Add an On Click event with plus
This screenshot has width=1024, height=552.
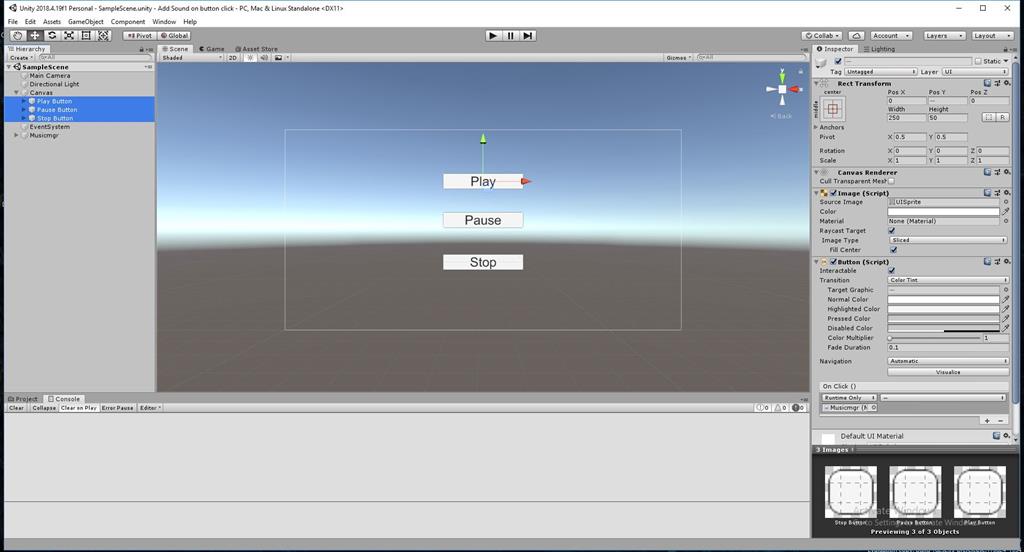pos(987,421)
